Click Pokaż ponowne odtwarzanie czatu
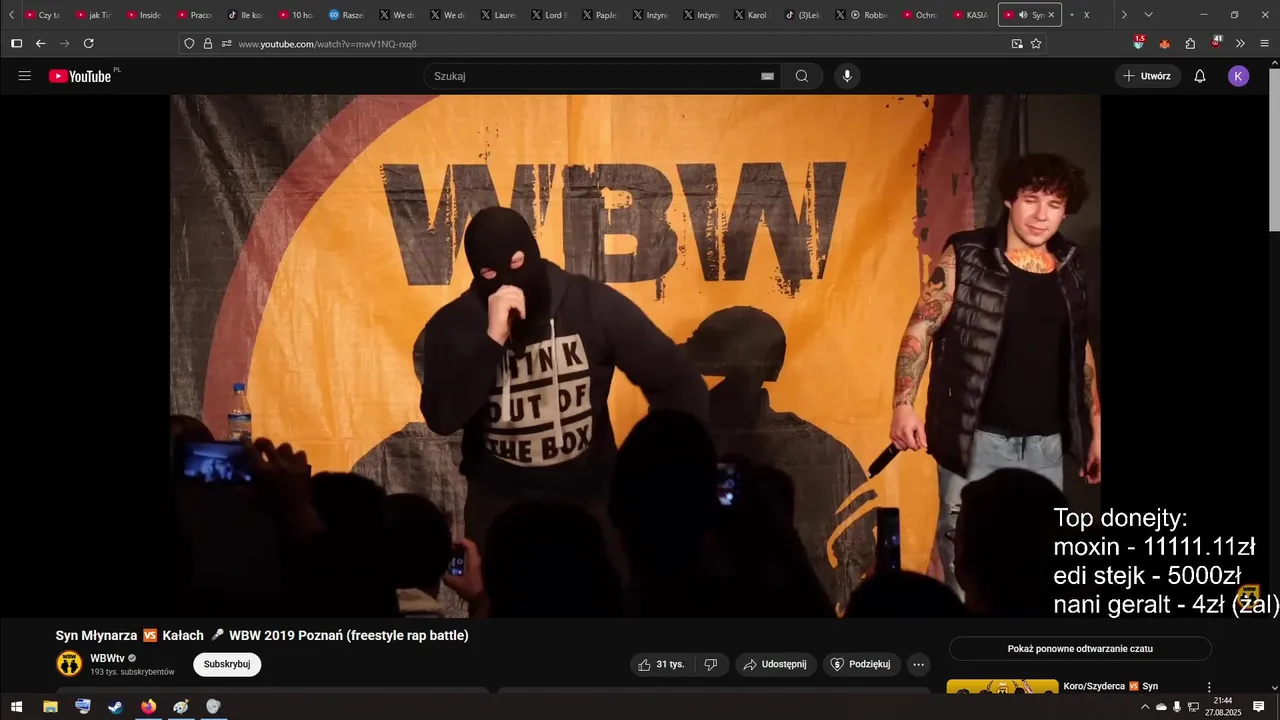 pos(1080,649)
